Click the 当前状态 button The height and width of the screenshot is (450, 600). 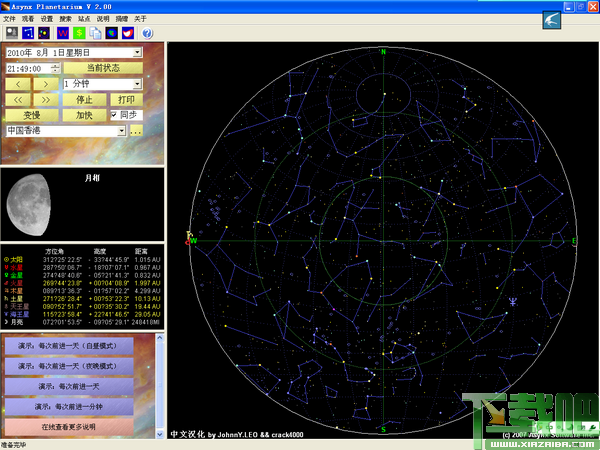pos(103,68)
